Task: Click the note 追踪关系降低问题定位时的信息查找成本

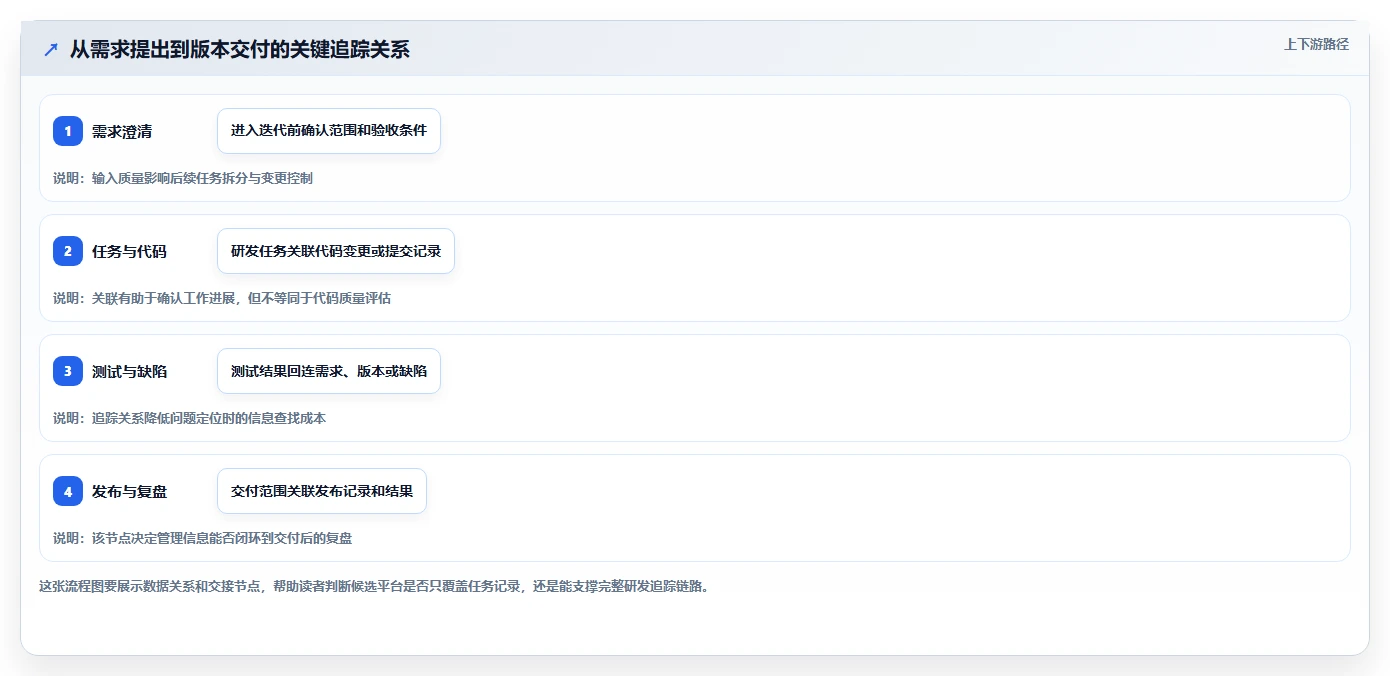Action: [x=189, y=418]
